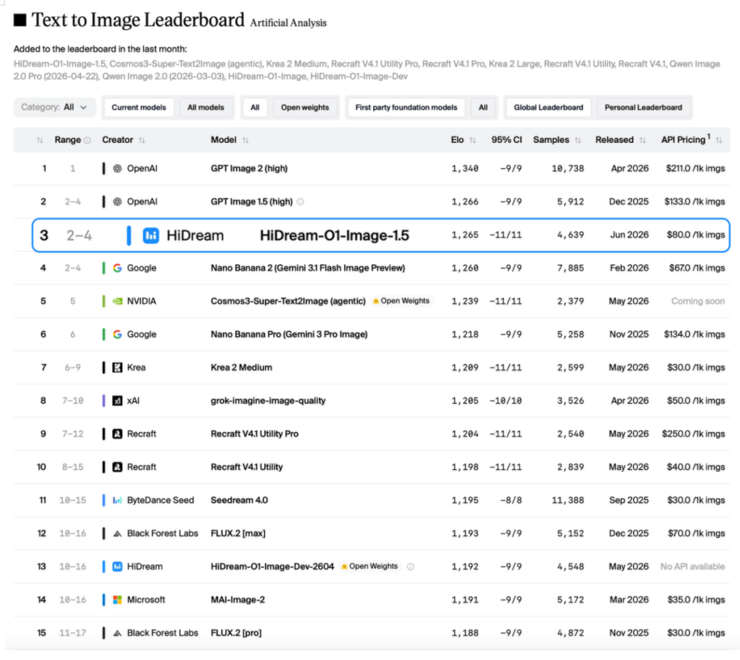
Task: Click the sort arrows beside Samples header
Action: [x=578, y=140]
